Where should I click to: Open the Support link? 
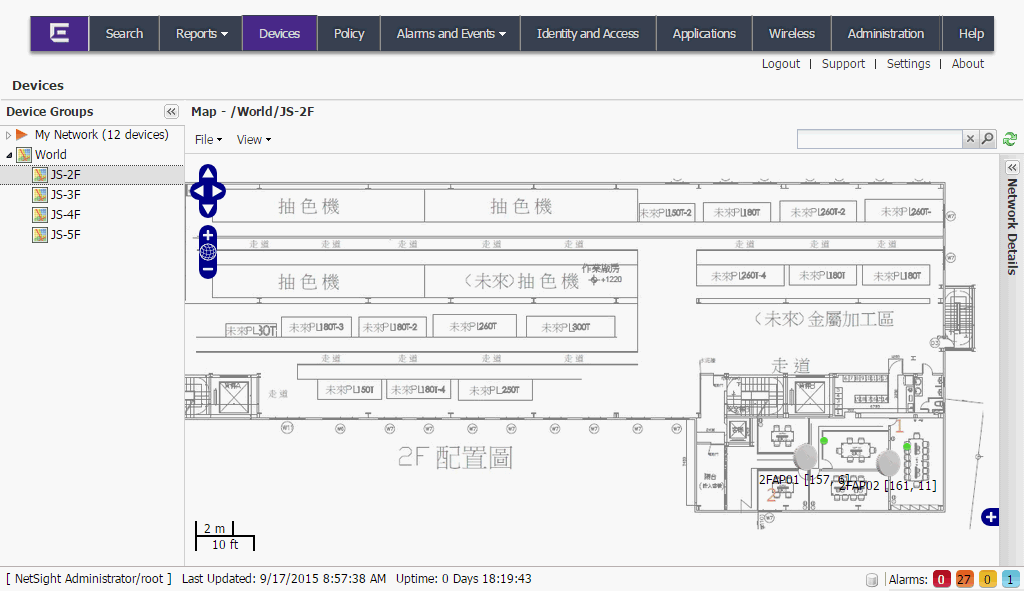coord(843,64)
